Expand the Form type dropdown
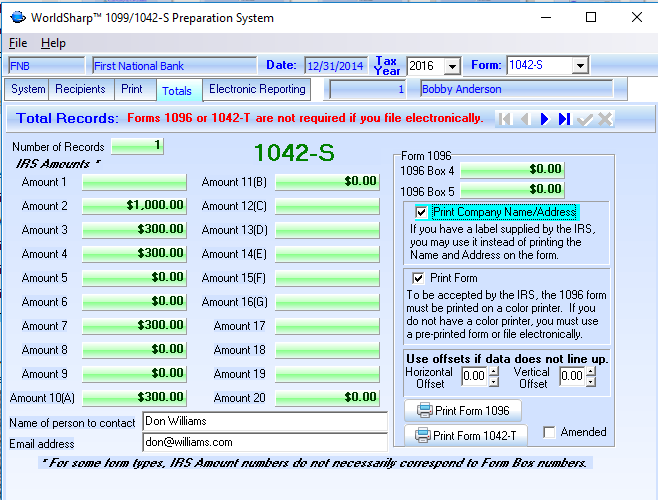 click(579, 66)
